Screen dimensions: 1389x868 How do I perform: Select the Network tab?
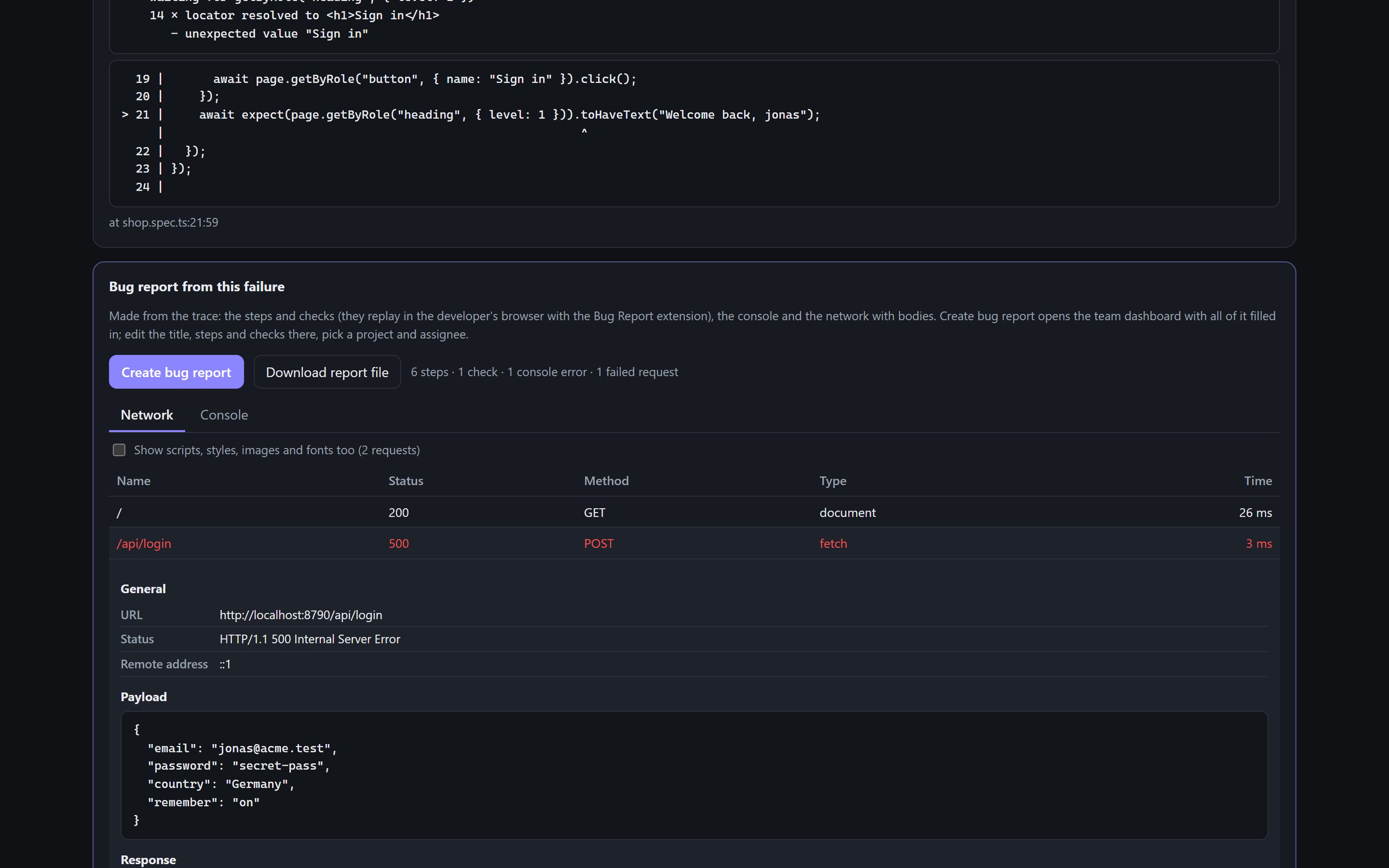point(147,415)
